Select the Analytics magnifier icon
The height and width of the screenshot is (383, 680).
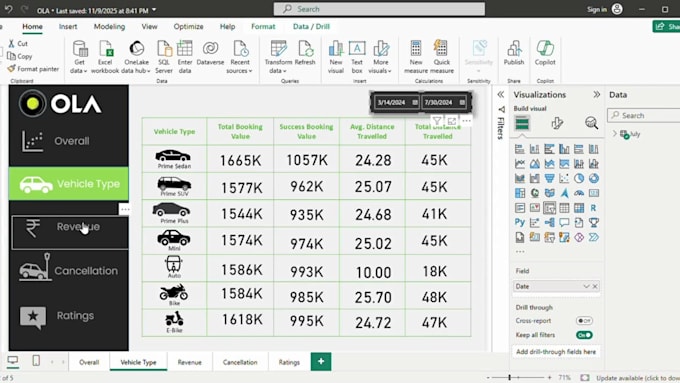click(591, 124)
